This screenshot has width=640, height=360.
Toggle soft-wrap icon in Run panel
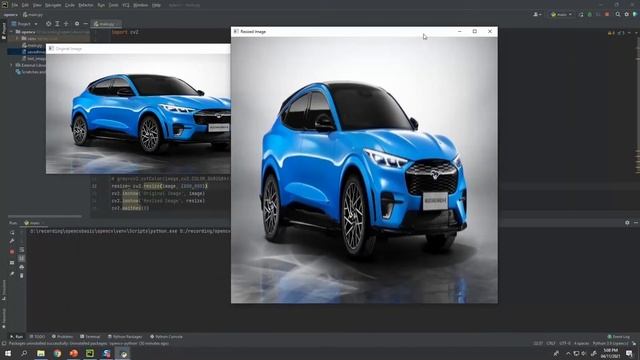pos(22,250)
